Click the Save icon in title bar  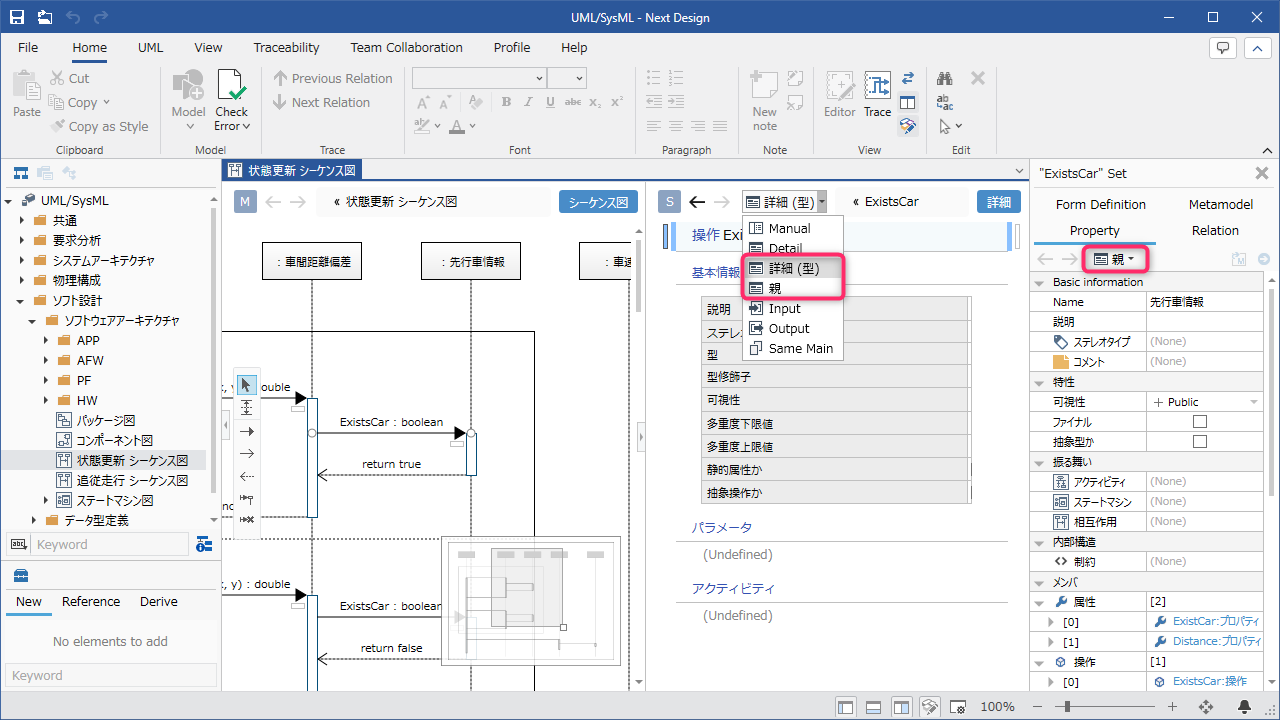18,17
